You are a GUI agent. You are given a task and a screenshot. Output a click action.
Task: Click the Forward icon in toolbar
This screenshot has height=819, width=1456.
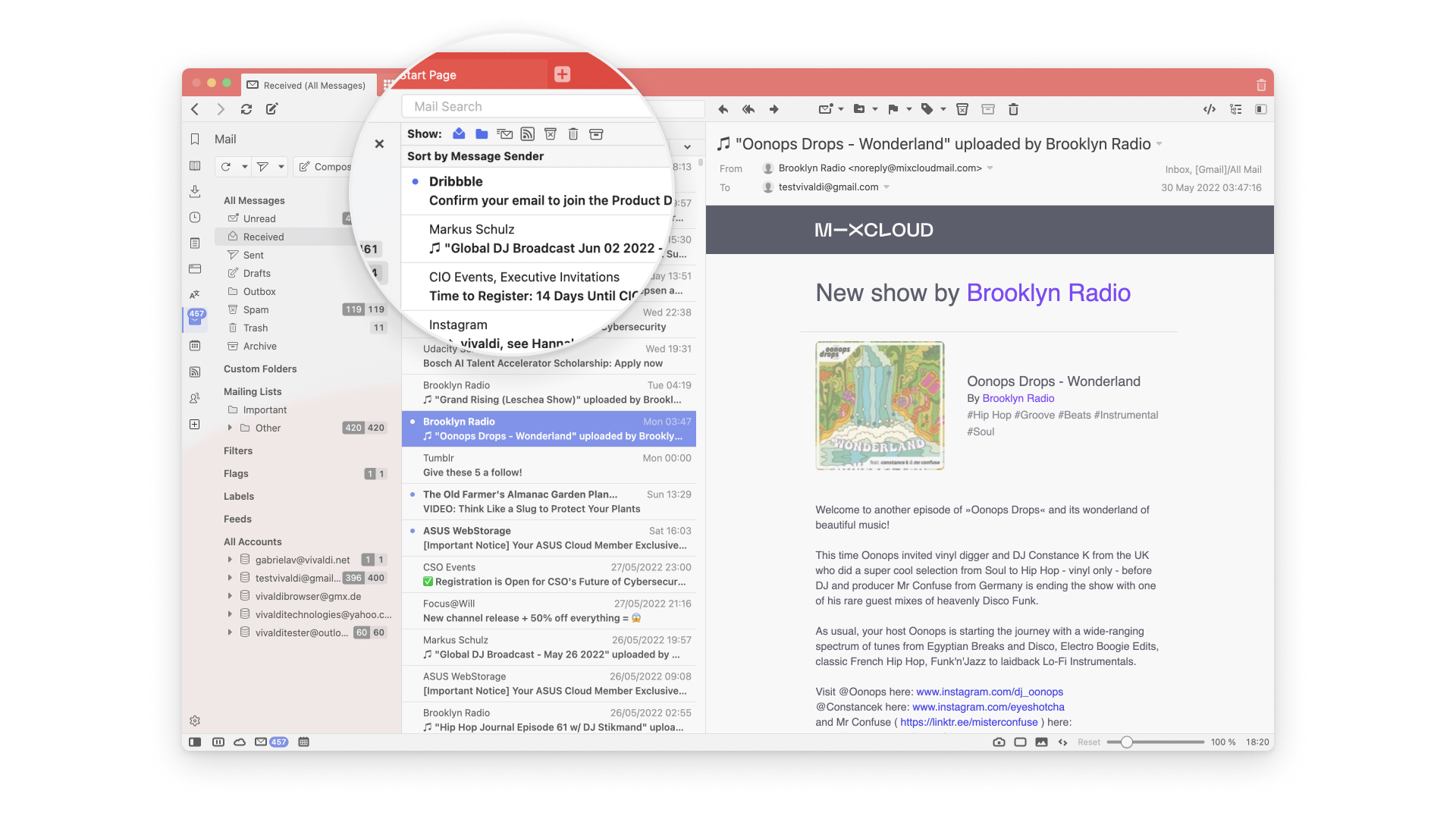pyautogui.click(x=773, y=108)
